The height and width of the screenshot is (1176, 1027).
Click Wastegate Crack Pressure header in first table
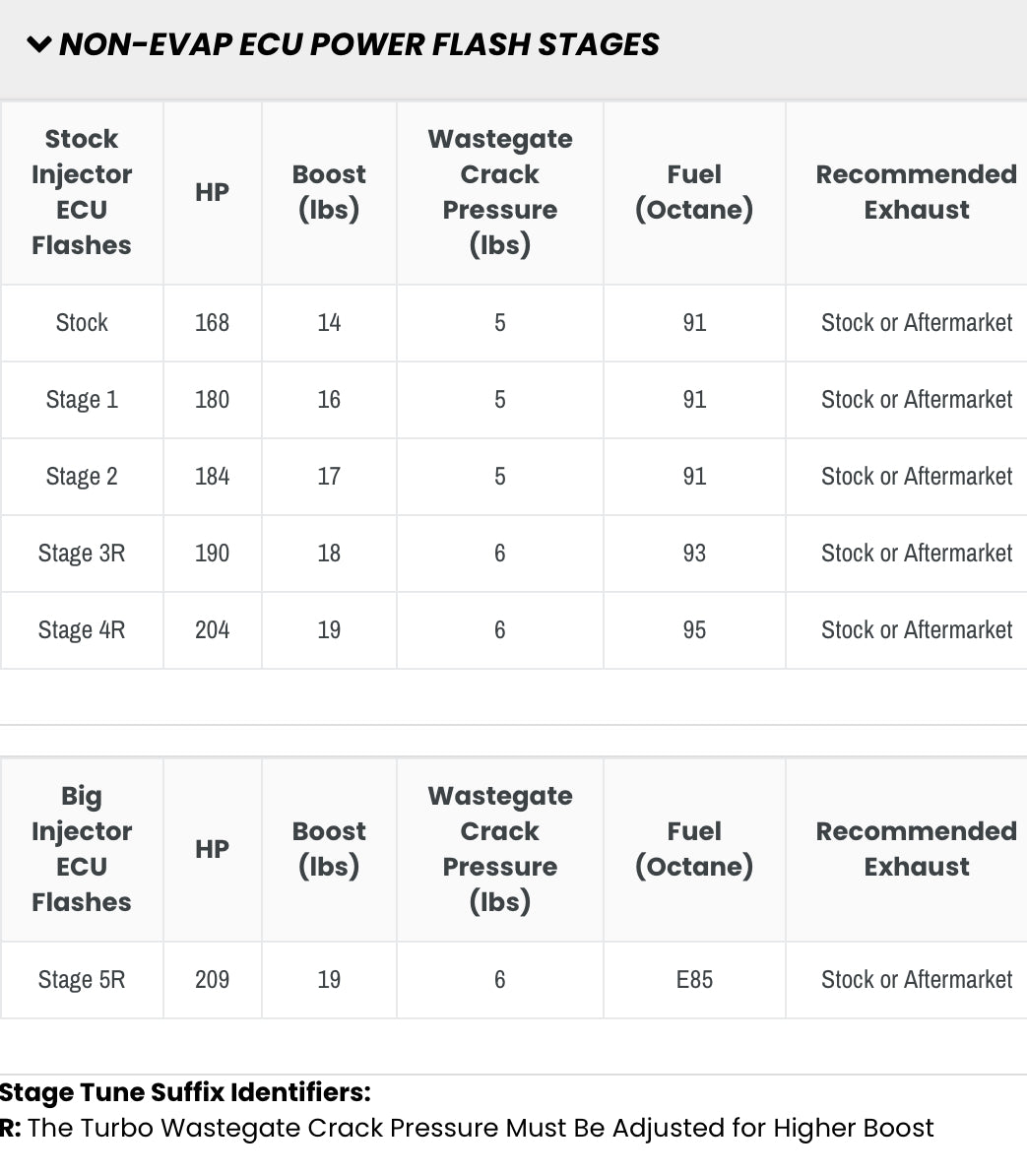[x=500, y=192]
